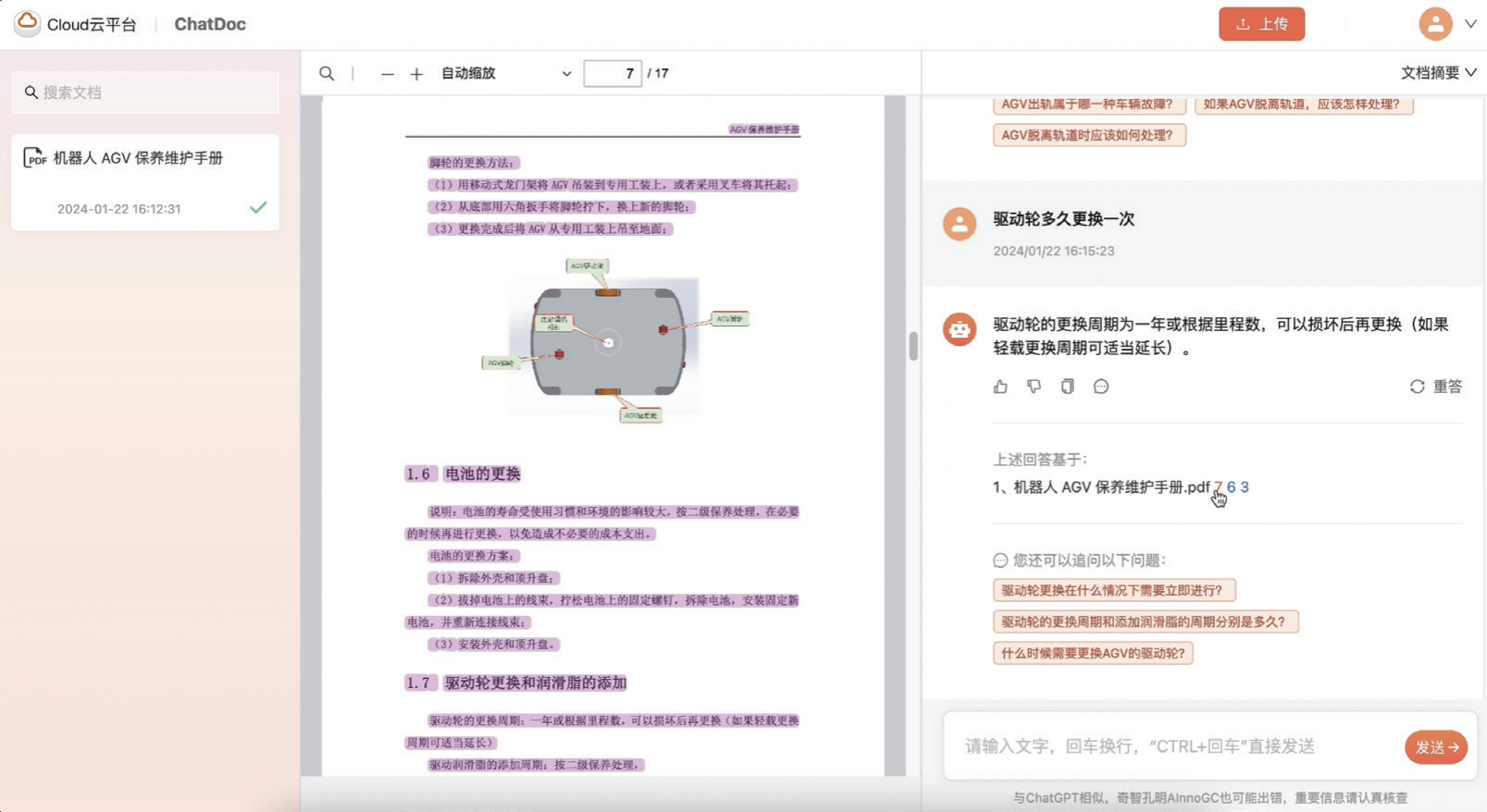Open the 自动缩放 zoom dropdown
Screen dimensions: 1487x812
pos(506,73)
